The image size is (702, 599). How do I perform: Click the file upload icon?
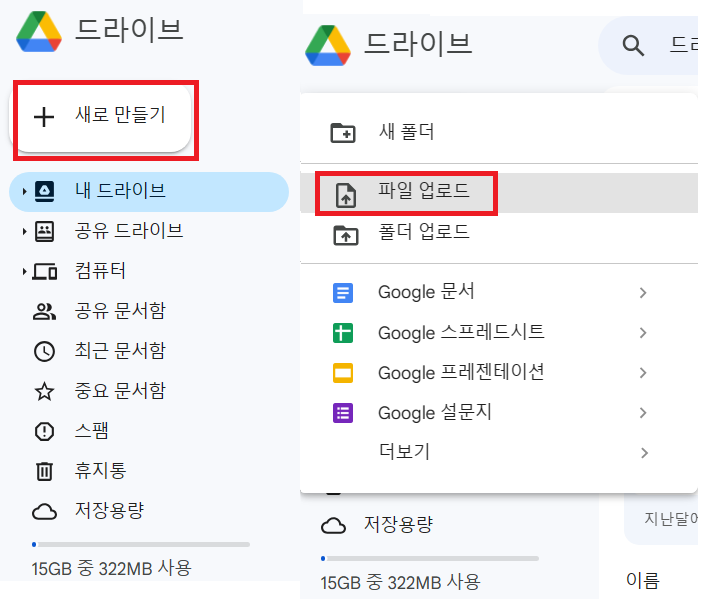[346, 196]
